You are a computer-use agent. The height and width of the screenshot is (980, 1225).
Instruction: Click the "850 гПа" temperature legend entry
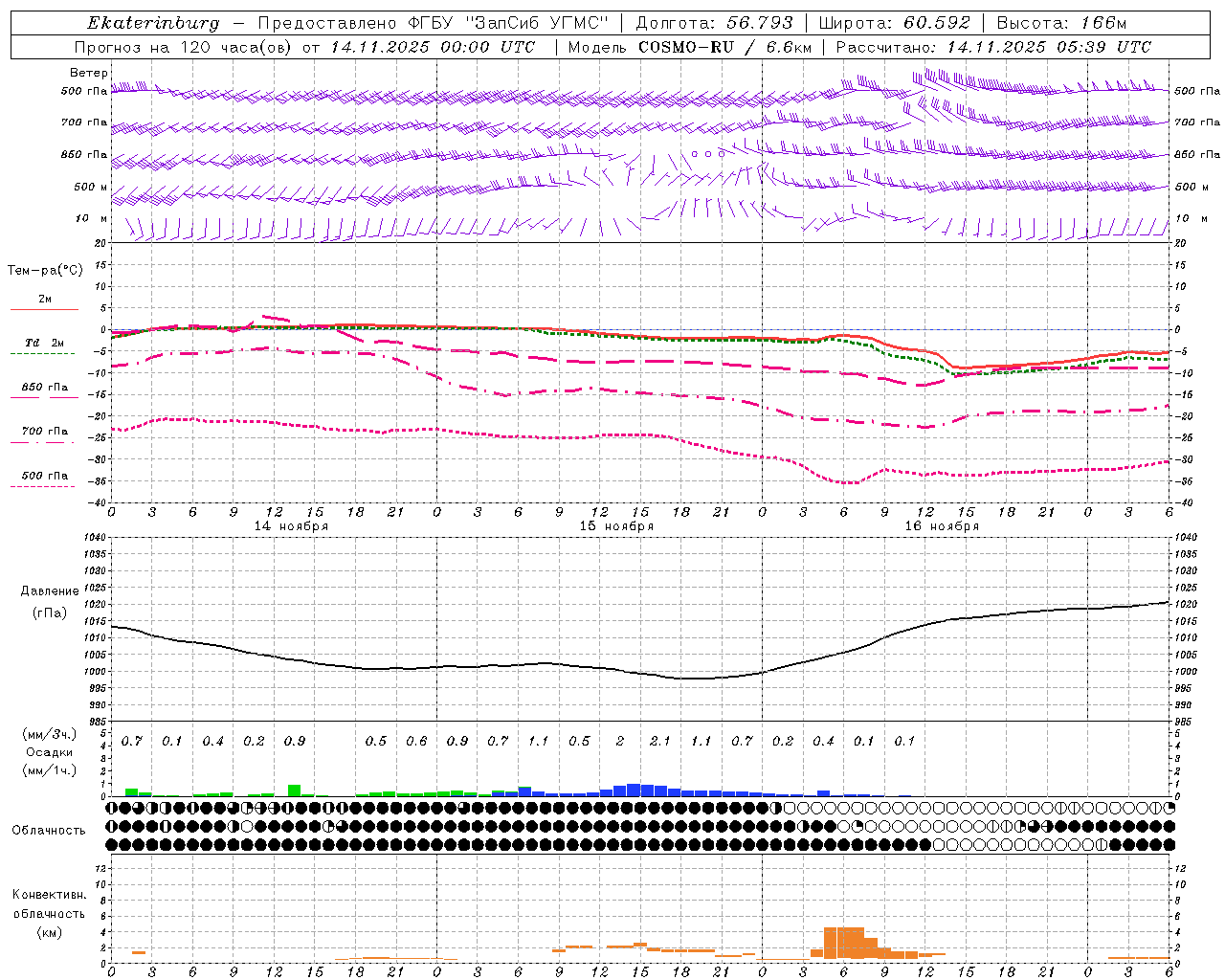(45, 387)
